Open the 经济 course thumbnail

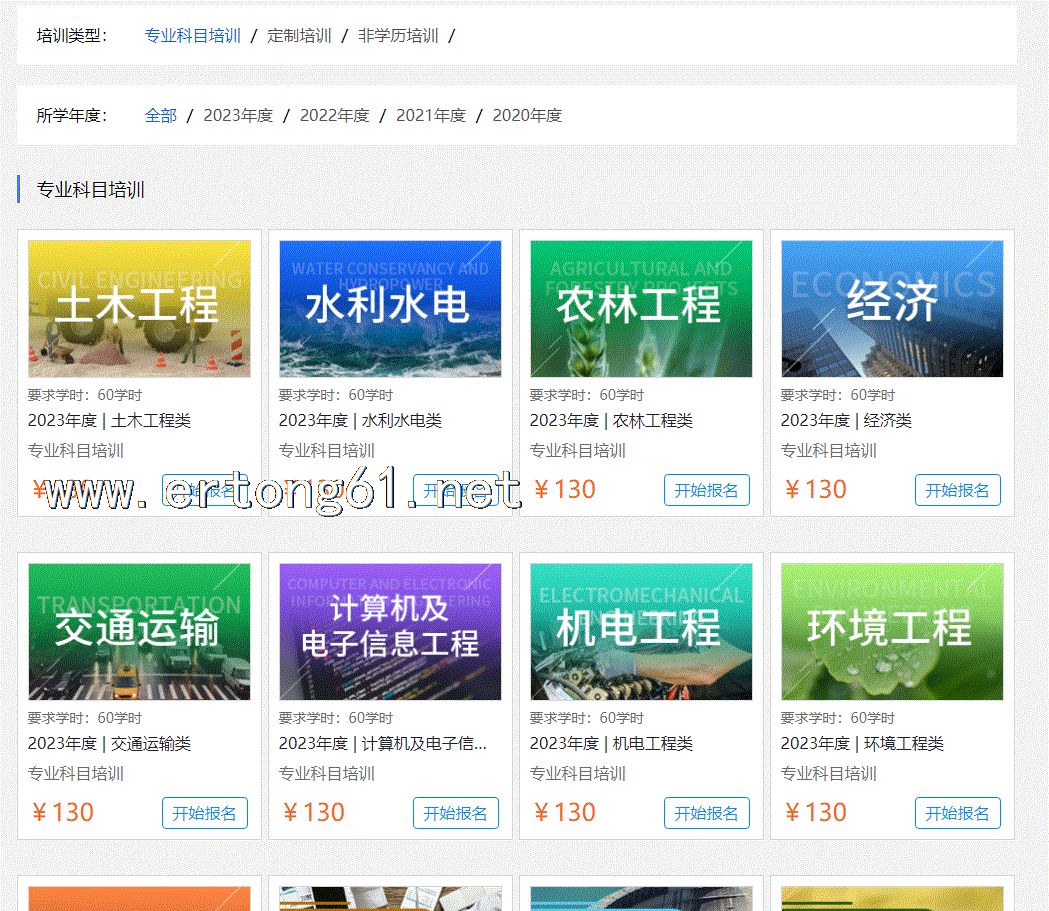point(892,308)
